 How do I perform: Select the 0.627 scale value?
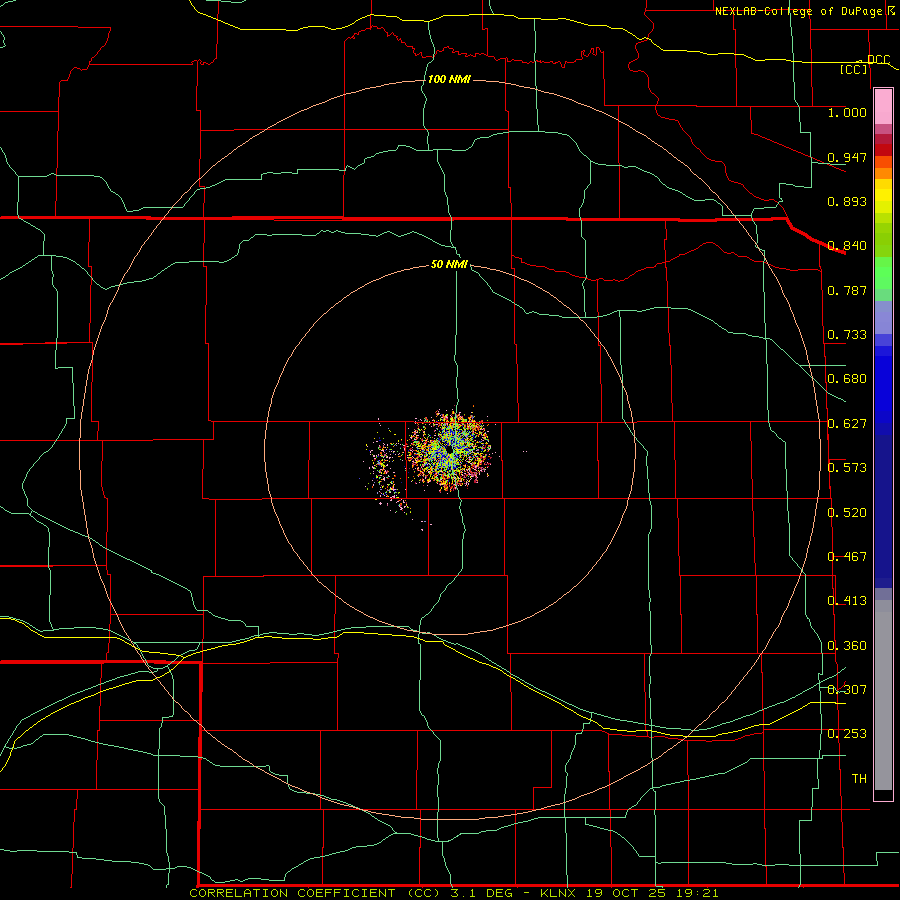pyautogui.click(x=847, y=424)
